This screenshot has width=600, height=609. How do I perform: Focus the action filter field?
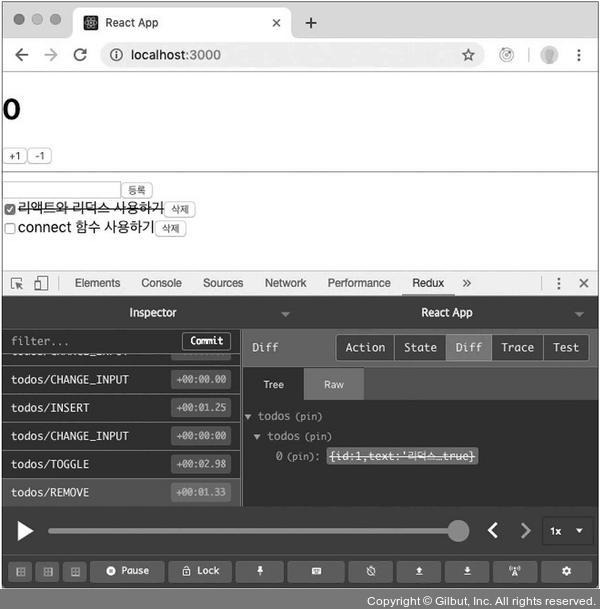click(x=91, y=341)
